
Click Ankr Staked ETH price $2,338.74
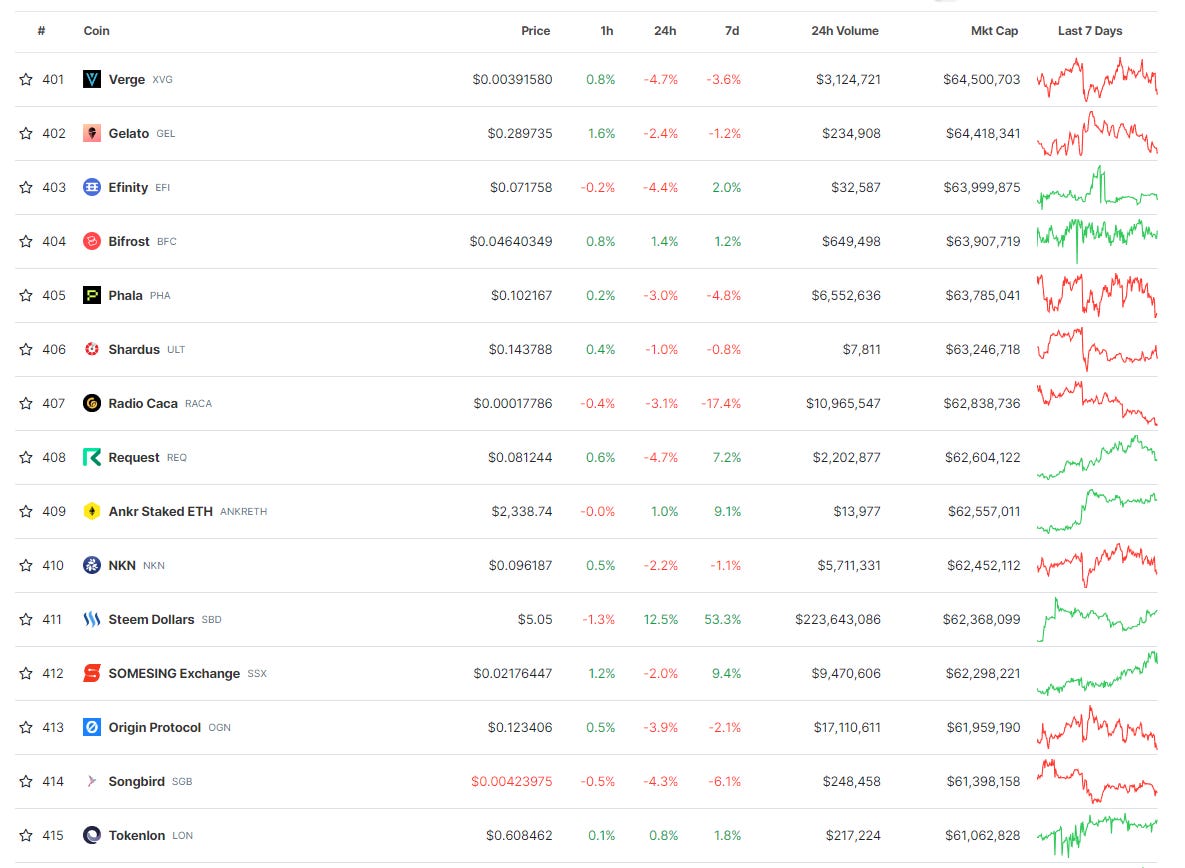click(521, 511)
